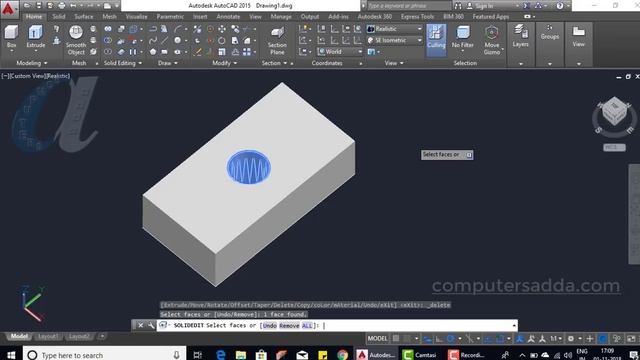Click the Customize wrench icon on command line
This screenshot has width=640, height=360.
coord(151,325)
